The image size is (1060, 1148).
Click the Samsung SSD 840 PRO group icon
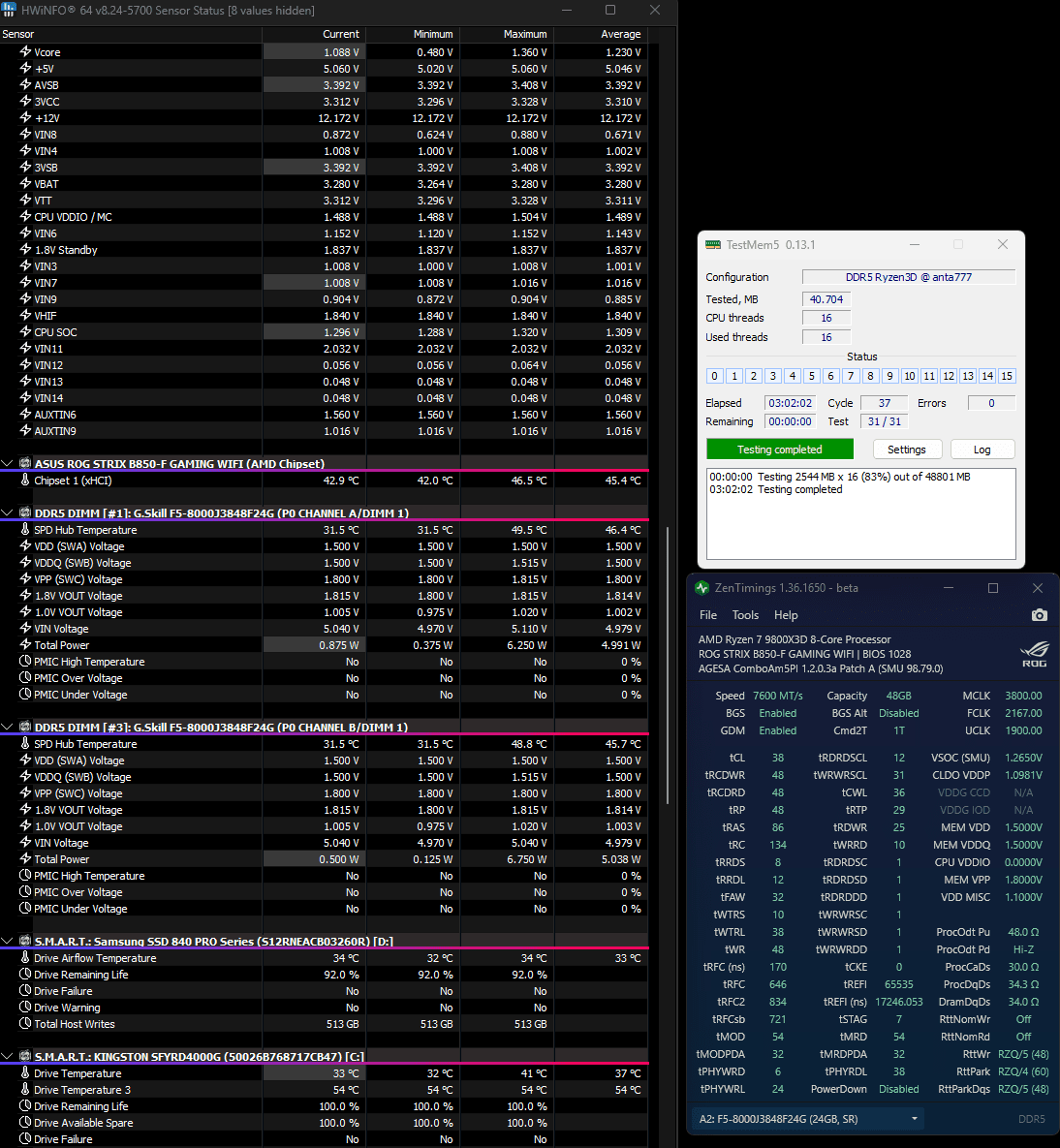click(25, 941)
